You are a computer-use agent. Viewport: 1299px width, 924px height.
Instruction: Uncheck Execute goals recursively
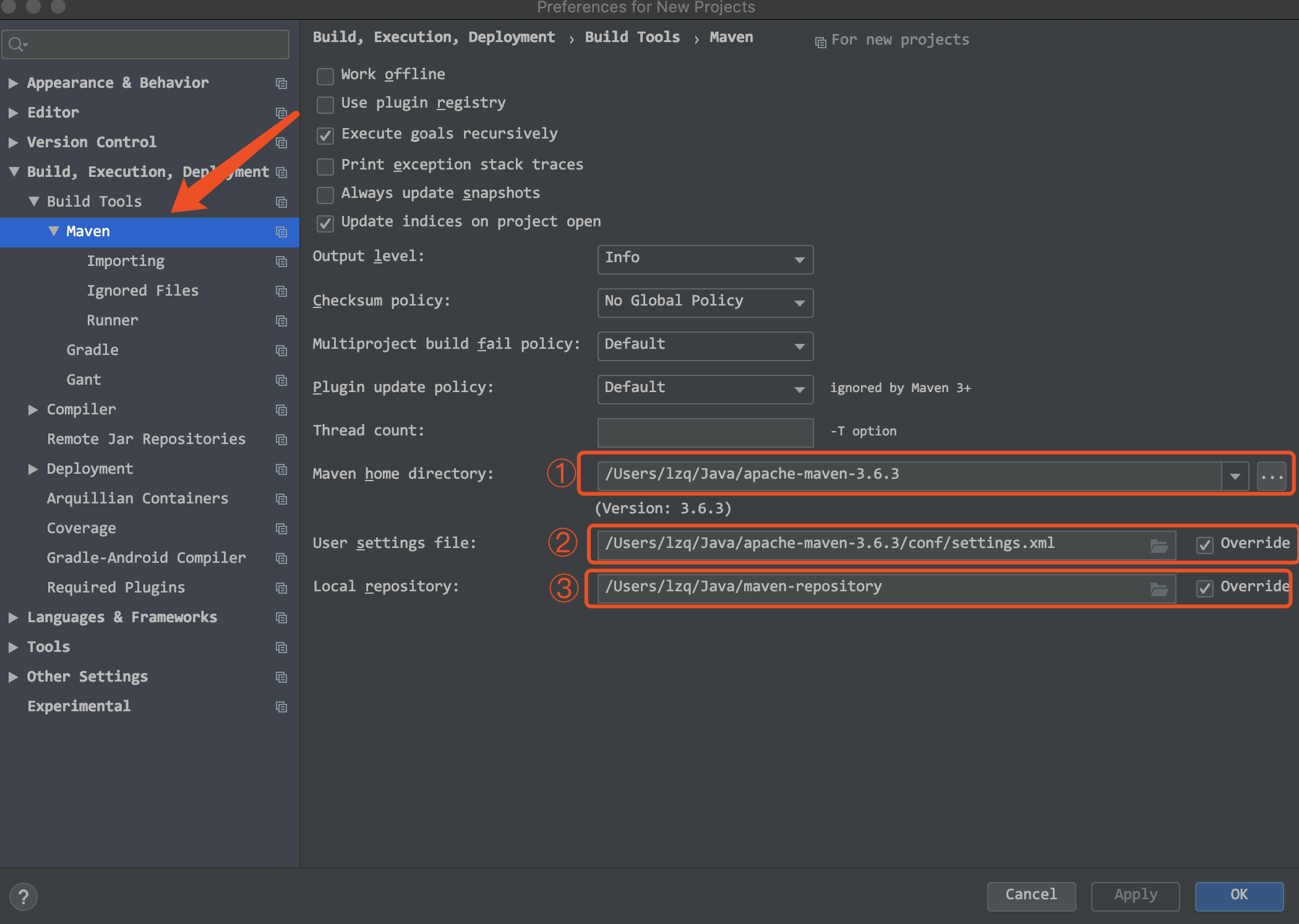tap(325, 135)
